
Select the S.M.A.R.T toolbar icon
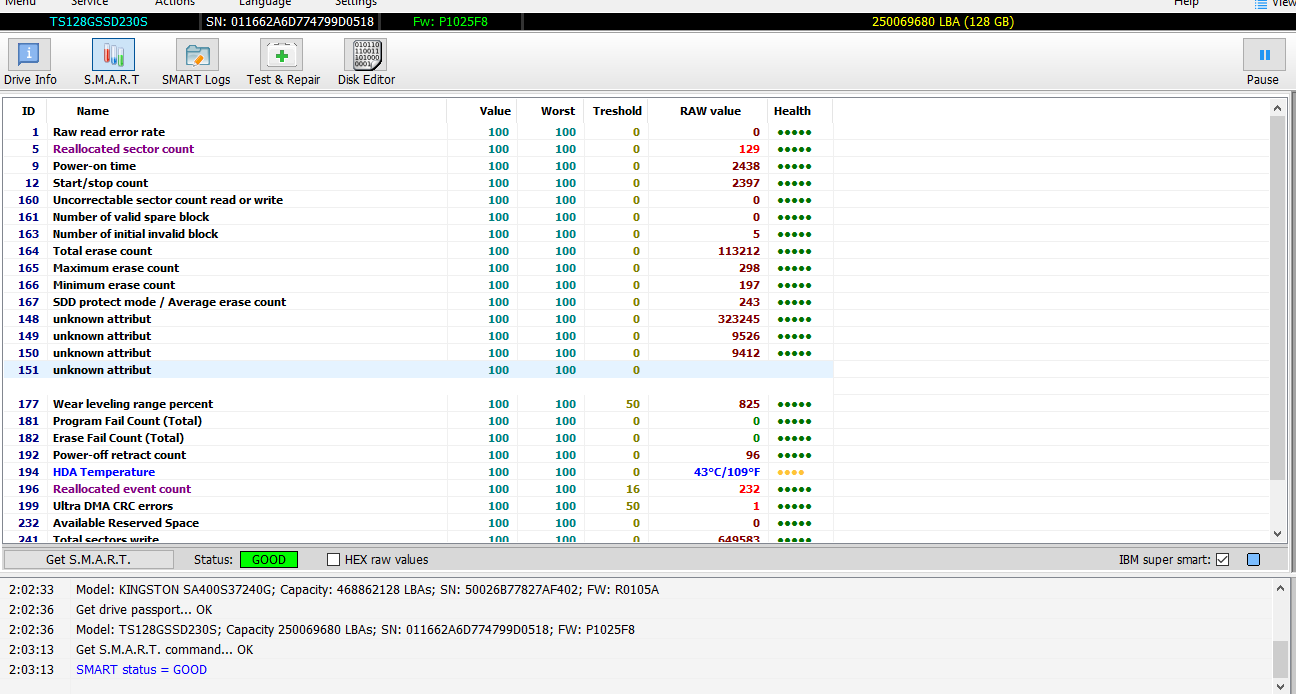112,62
